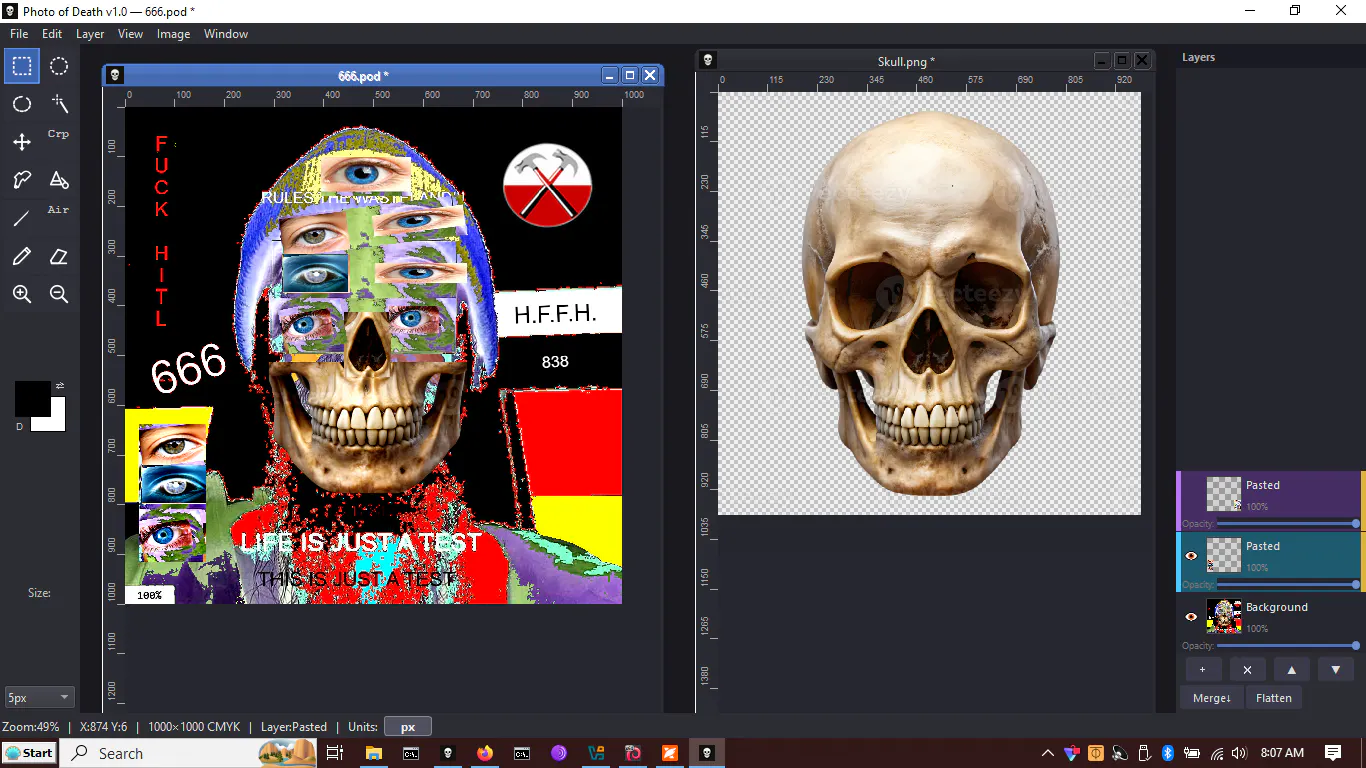Click the Merge down button
The image size is (1366, 768).
point(1212,698)
